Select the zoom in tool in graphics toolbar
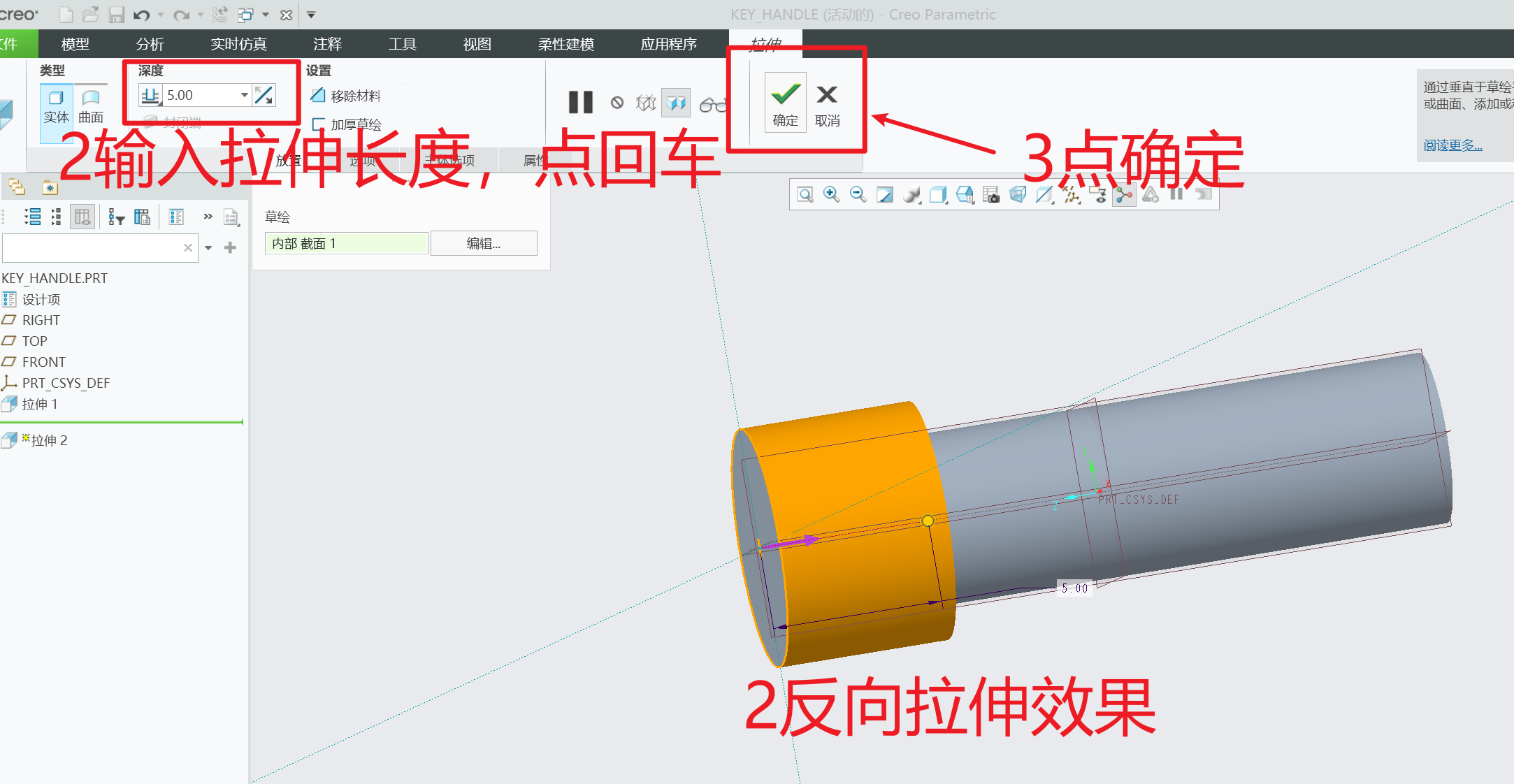Screen dimensions: 1514x784 (832, 195)
